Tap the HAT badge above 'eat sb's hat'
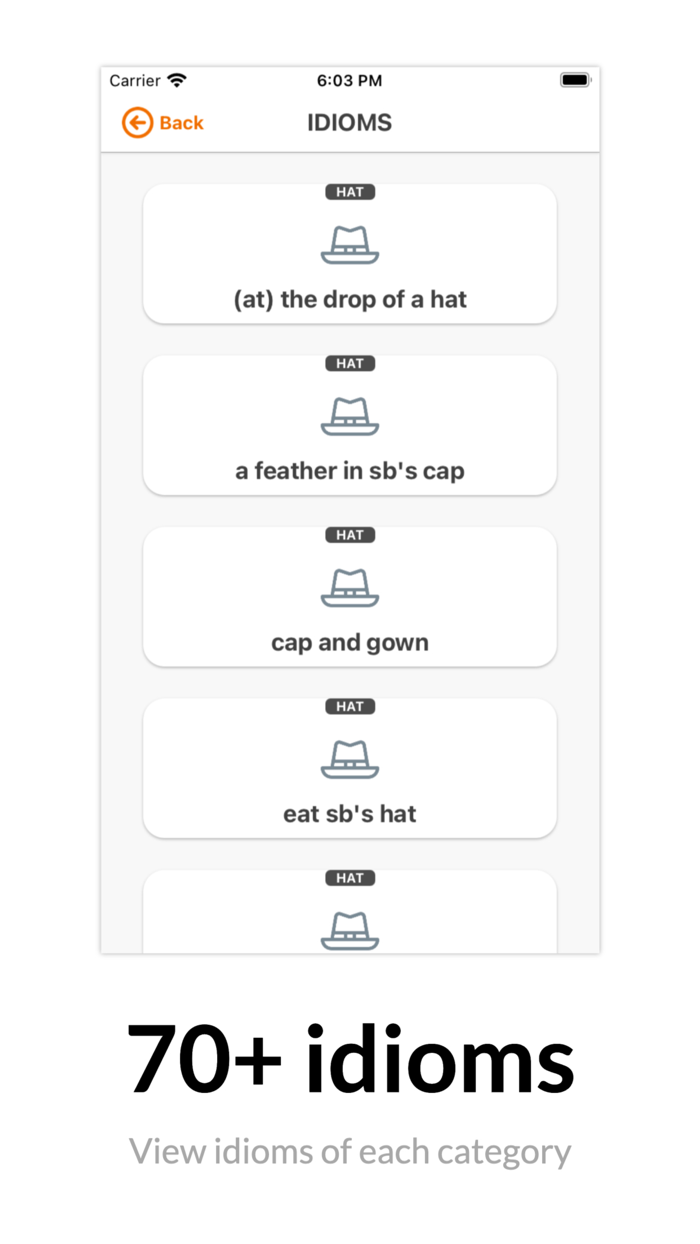This screenshot has width=700, height=1244. pos(350,706)
